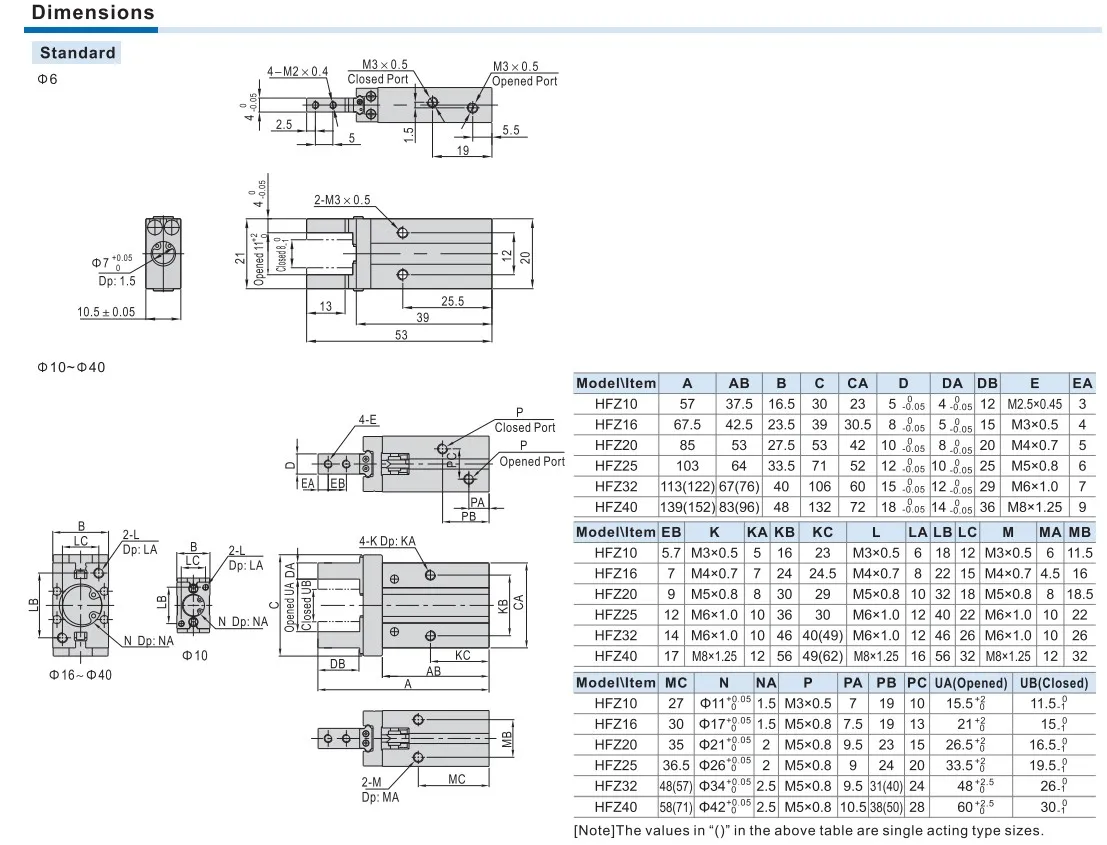Click the "Dimensions" page heading
The width and height of the screenshot is (1107, 845).
click(x=93, y=13)
